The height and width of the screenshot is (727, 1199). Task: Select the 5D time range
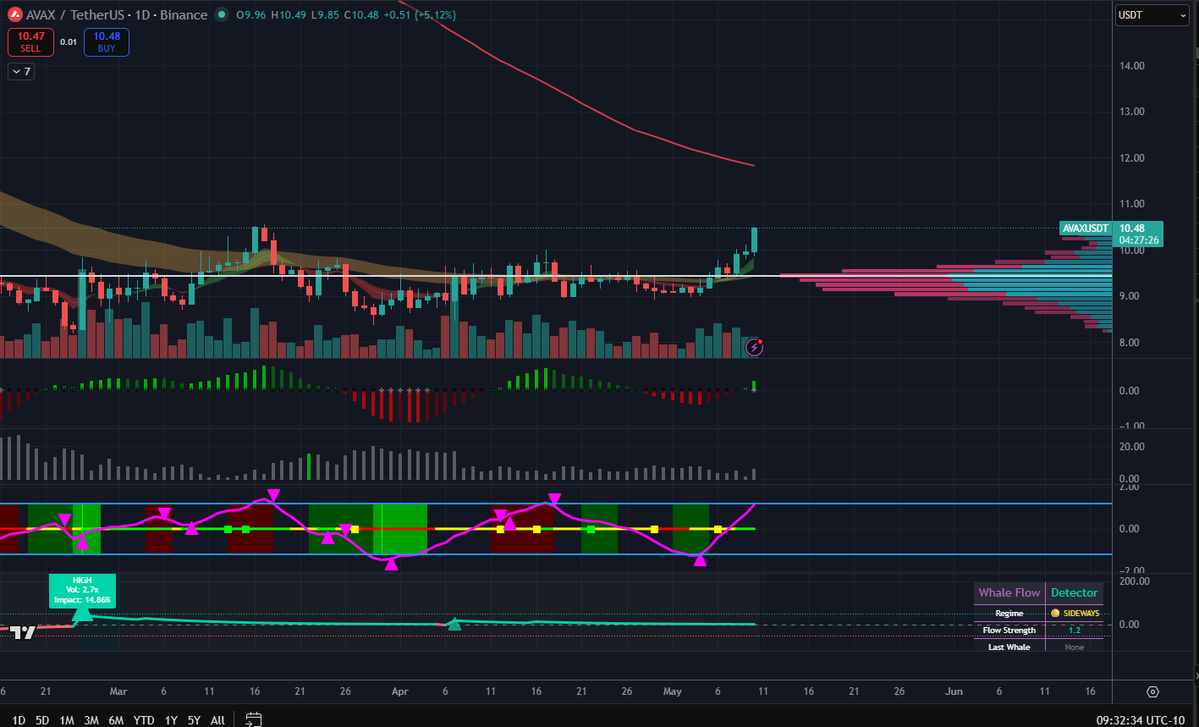(42, 720)
